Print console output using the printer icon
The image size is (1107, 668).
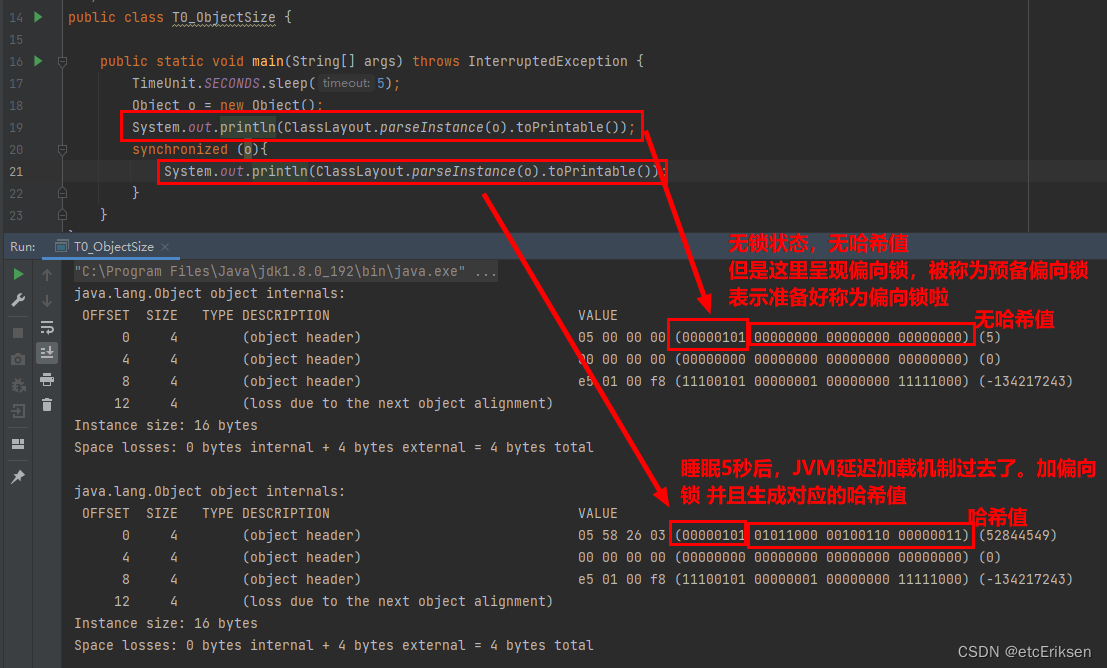[x=47, y=380]
